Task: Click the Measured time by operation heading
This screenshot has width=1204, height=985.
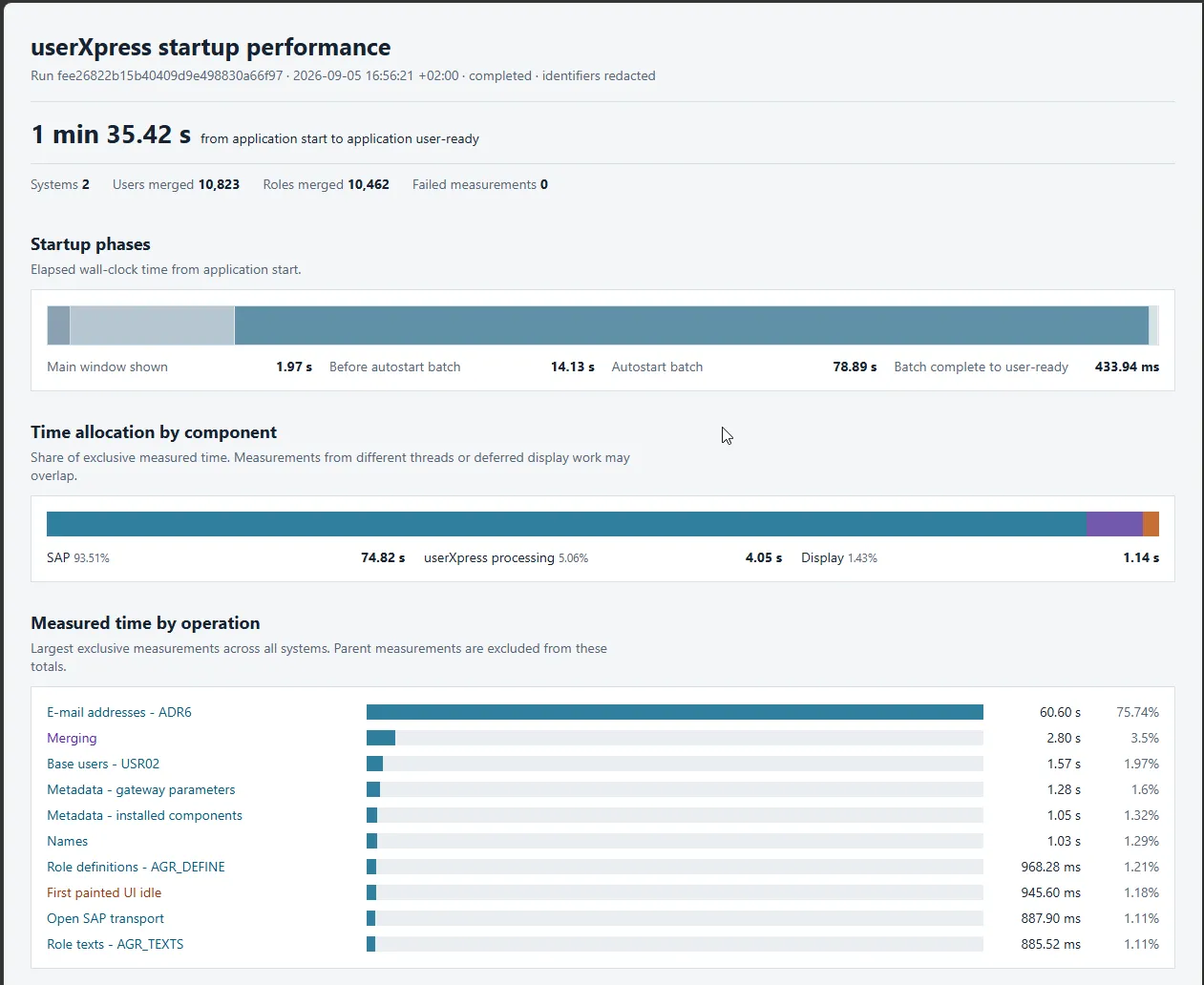Action: (145, 623)
